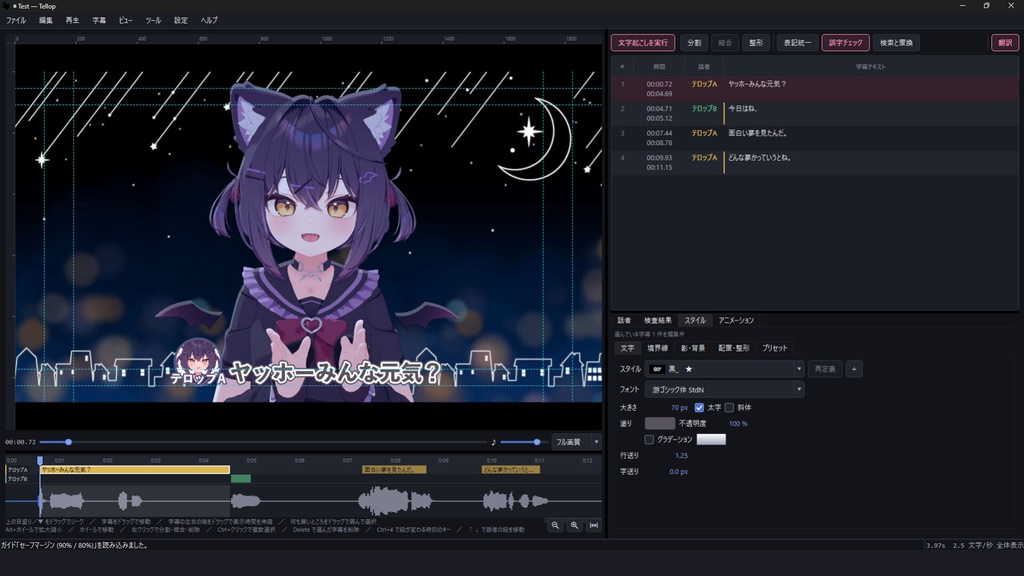Enable the グラデーション checkbox
The width and height of the screenshot is (1024, 576).
pos(649,440)
